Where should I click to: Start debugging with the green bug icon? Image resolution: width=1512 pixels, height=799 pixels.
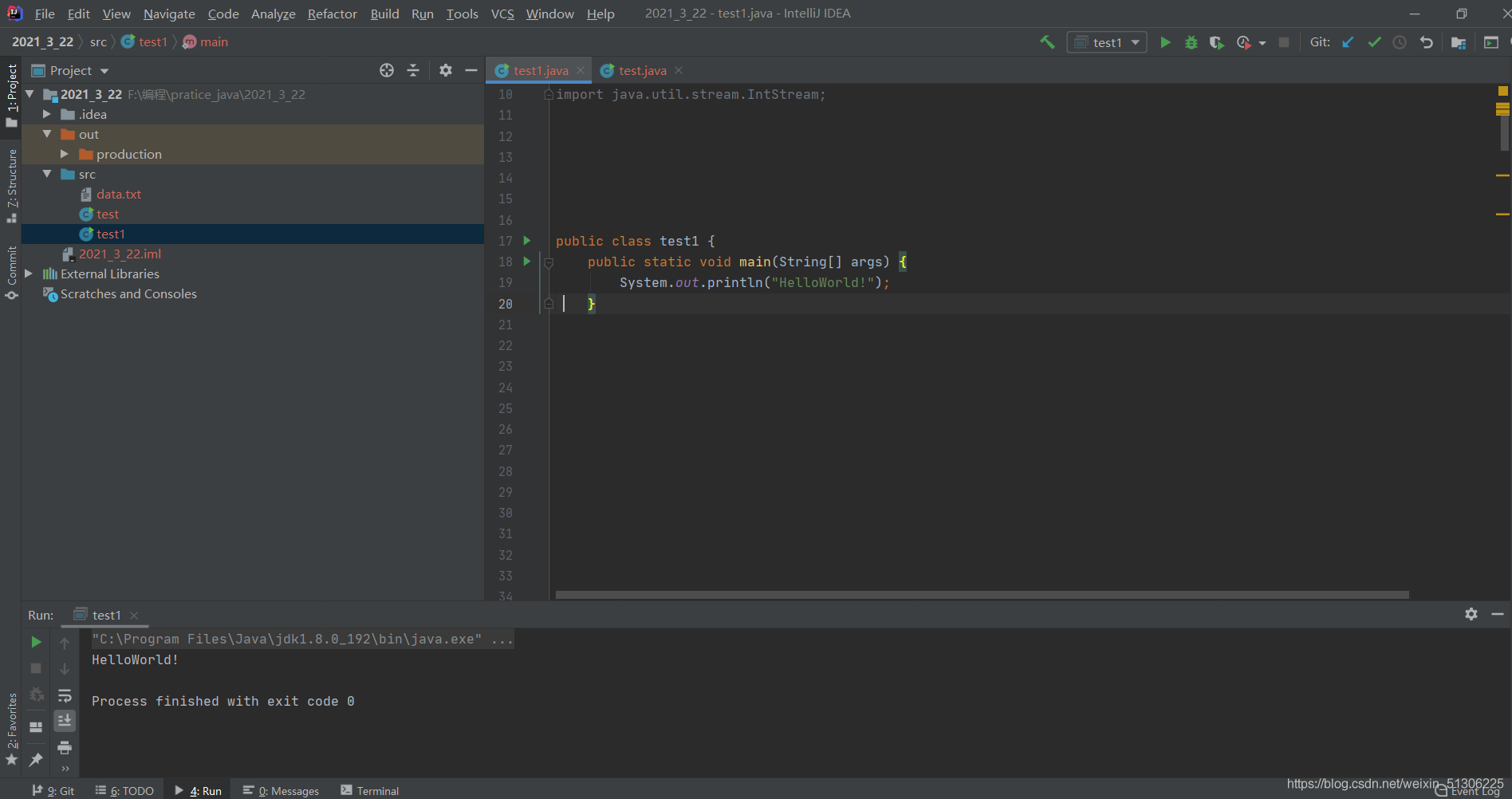(1191, 42)
